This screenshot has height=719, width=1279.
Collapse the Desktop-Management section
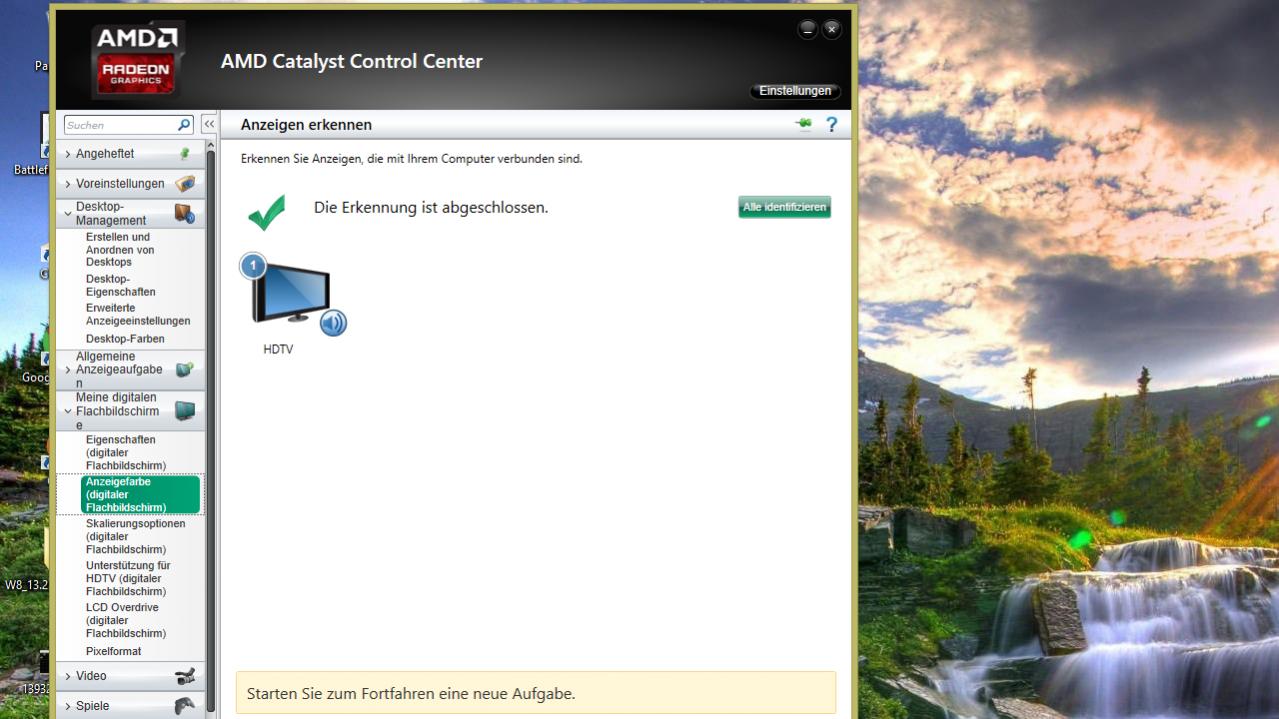click(x=68, y=213)
